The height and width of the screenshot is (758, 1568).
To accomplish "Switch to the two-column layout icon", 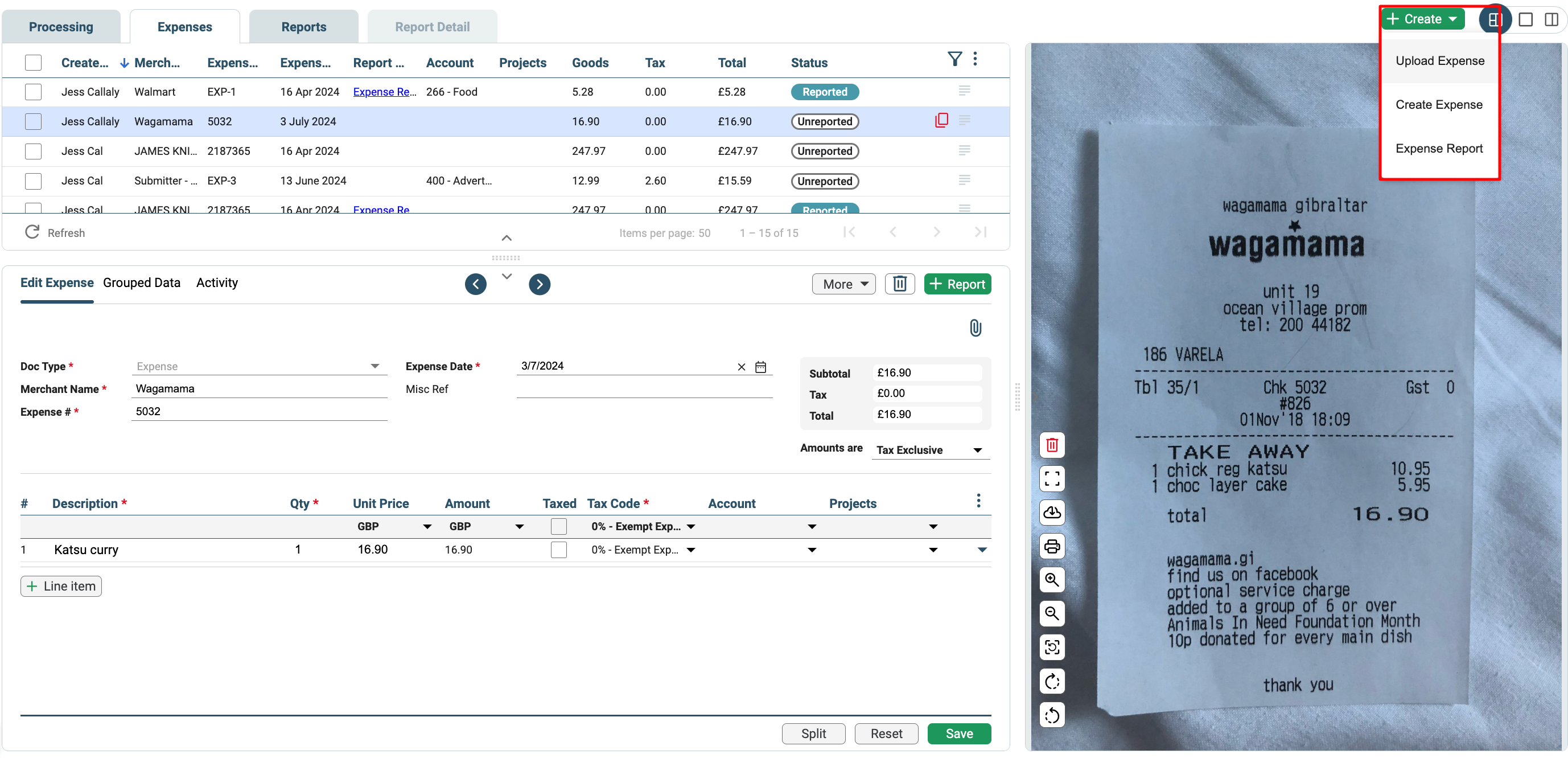I will pyautogui.click(x=1551, y=19).
